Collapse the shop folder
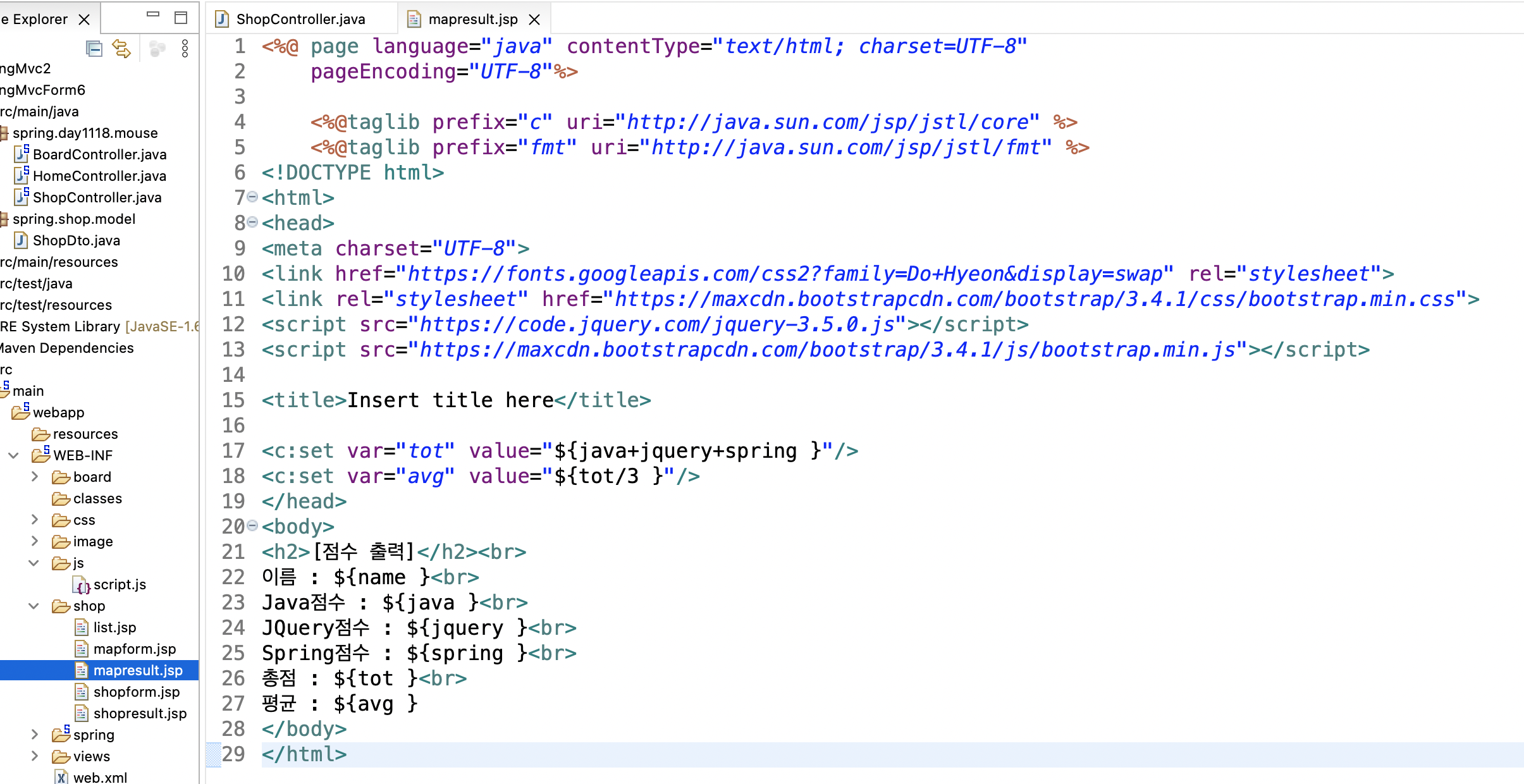 coord(34,606)
